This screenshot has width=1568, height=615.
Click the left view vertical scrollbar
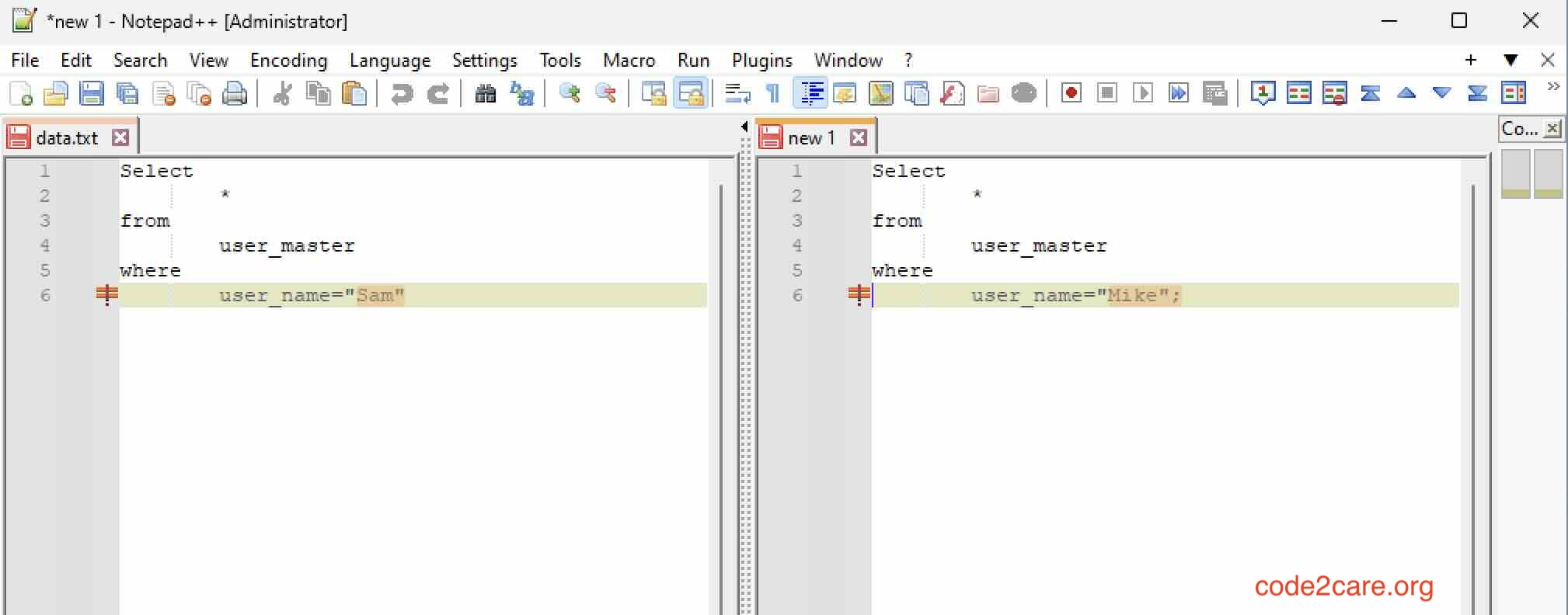tap(721, 399)
